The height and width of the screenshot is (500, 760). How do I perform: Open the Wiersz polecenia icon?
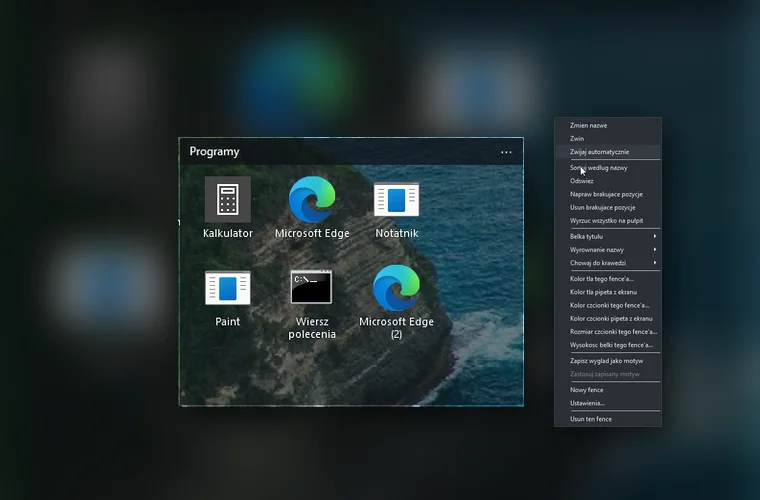point(312,287)
